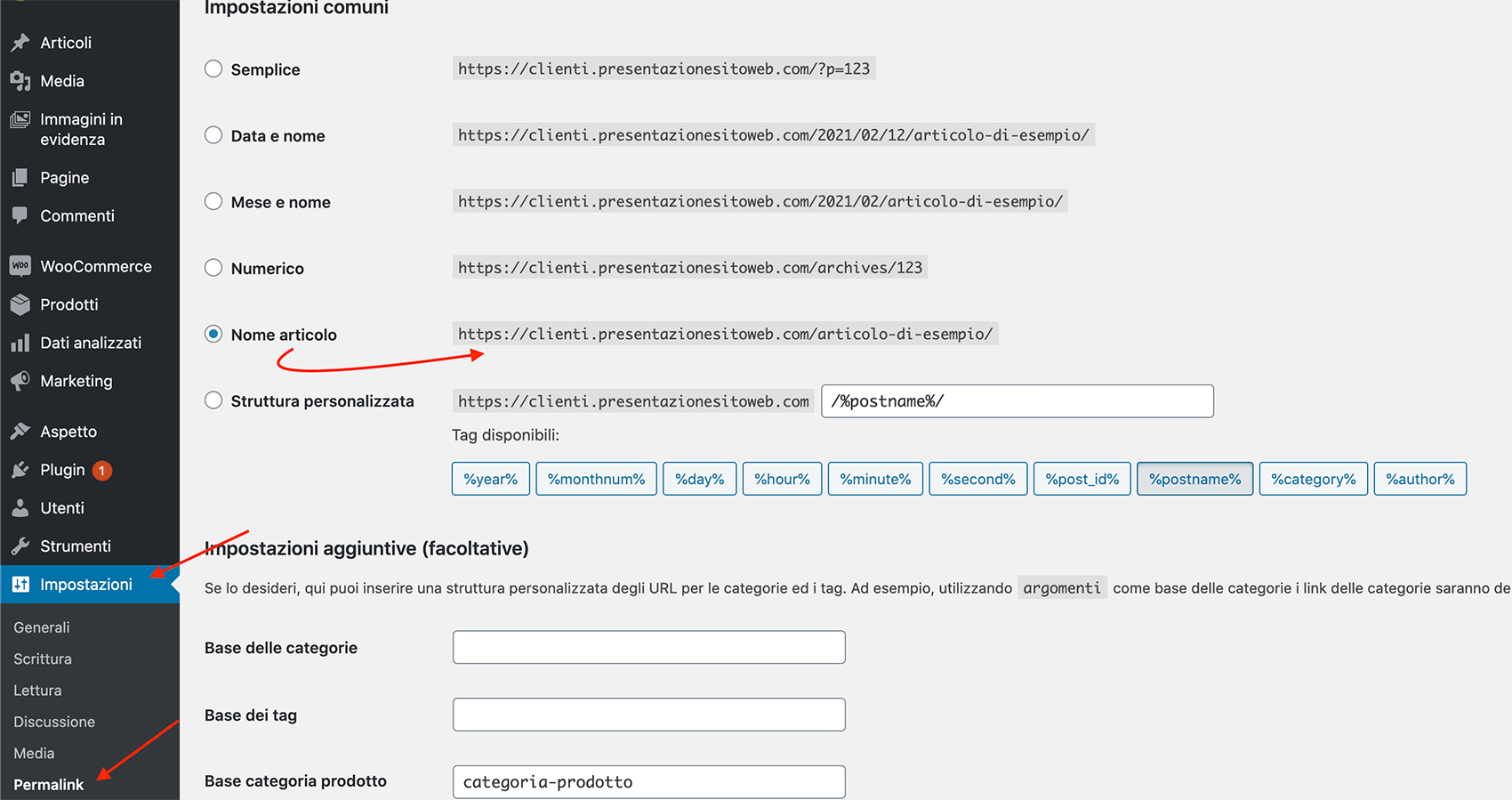Screen dimensions: 1512x800
Task: Click the Marketing megaphone icon
Action: (20, 381)
